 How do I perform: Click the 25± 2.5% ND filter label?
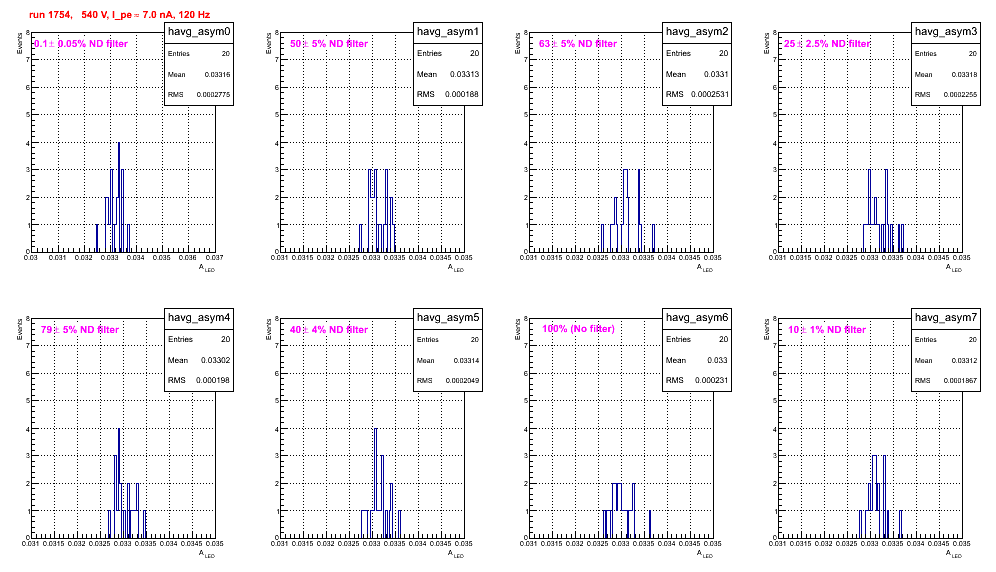pos(827,44)
